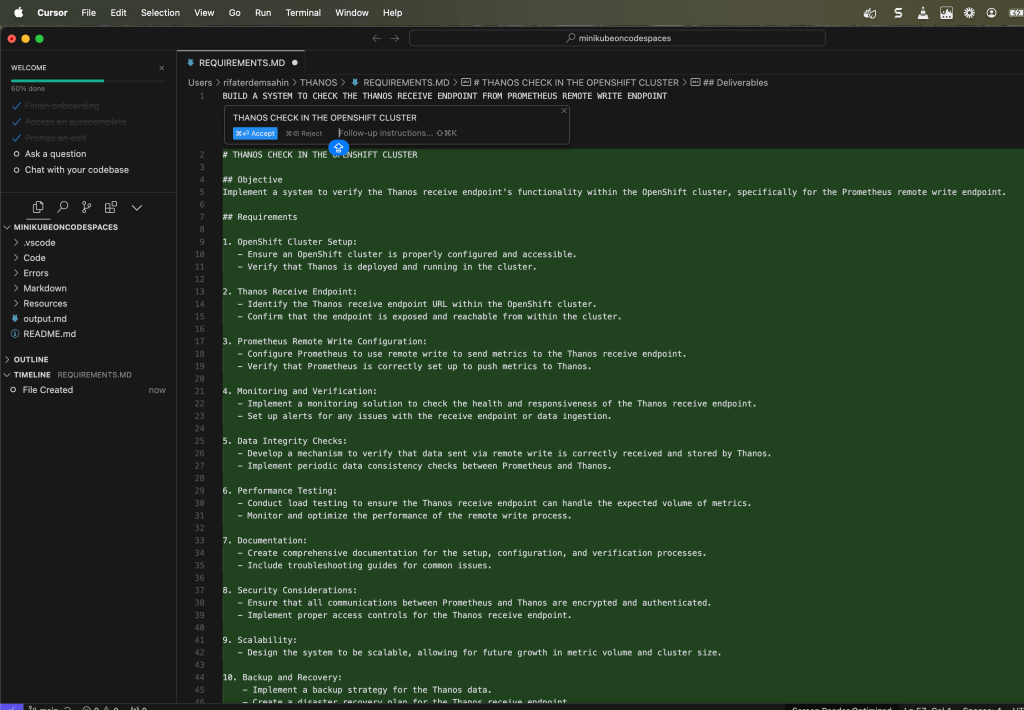This screenshot has height=710, width=1024.
Task: Open the Run menu
Action: click(263, 12)
